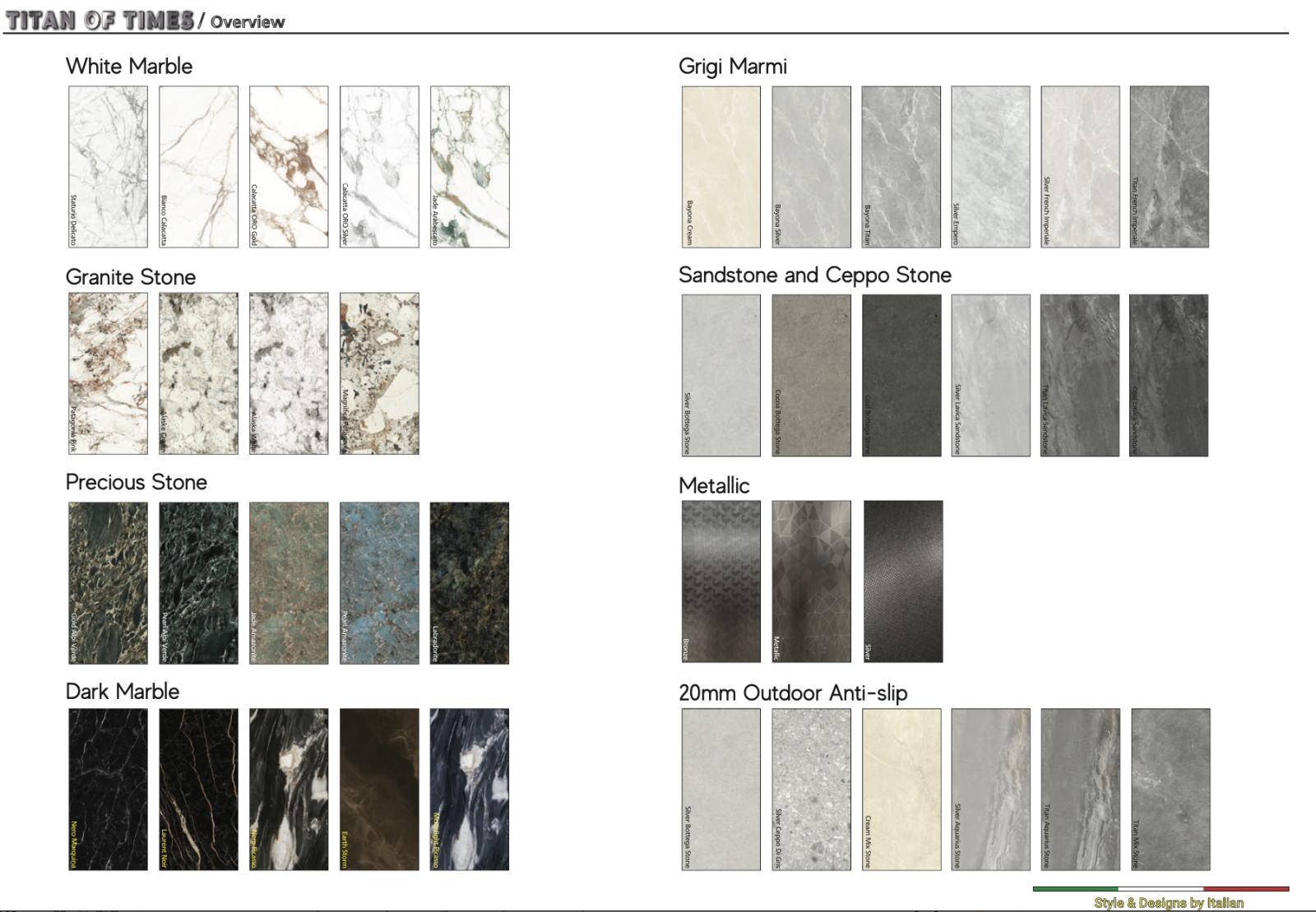Pick the Jade Arabescato white marble sample
Image resolution: width=1316 pixels, height=912 pixels.
470,167
